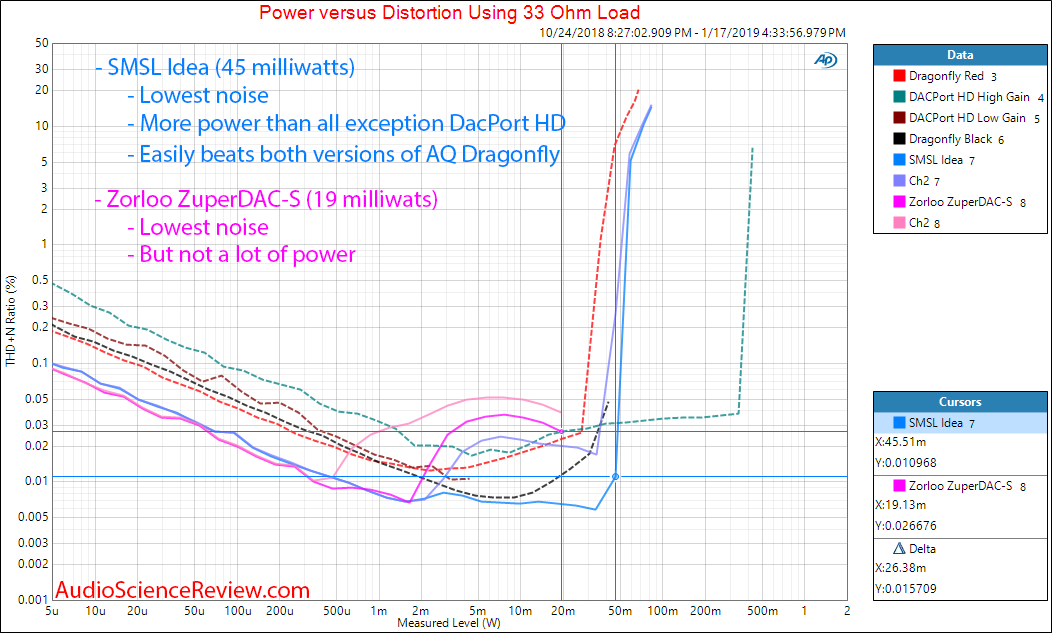
Task: Click the measurement timestamp below the title
Action: click(x=692, y=32)
